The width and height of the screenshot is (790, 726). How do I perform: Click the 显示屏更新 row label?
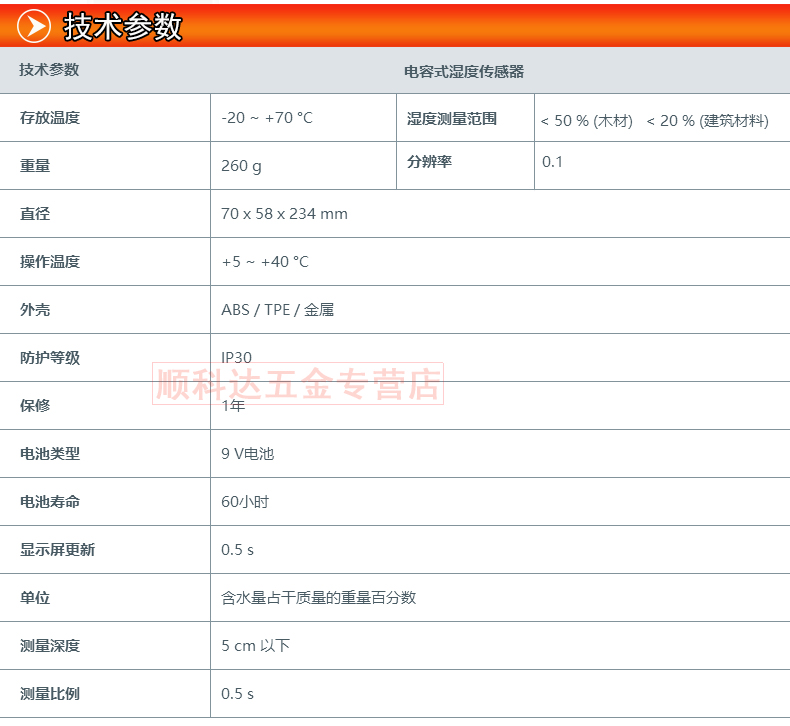point(57,550)
